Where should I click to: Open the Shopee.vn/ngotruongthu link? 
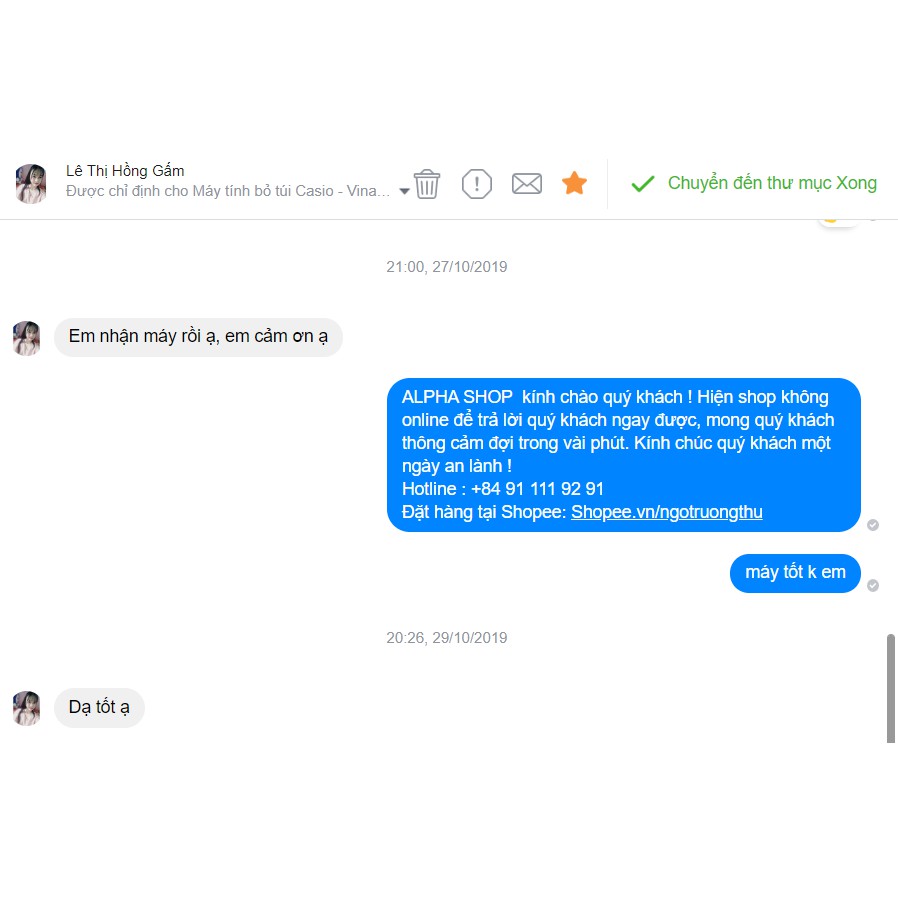tap(667, 511)
